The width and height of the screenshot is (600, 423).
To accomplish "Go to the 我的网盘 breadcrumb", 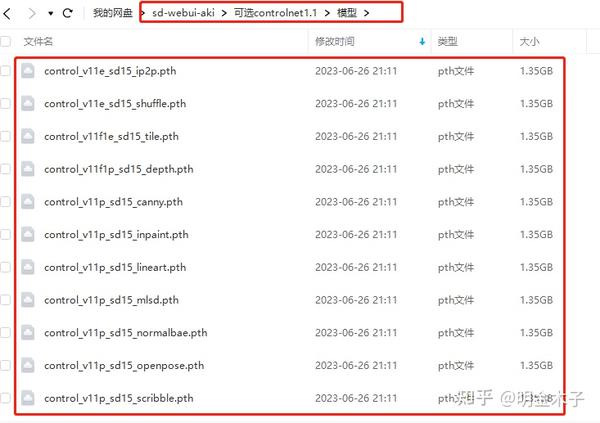I will 112,13.
